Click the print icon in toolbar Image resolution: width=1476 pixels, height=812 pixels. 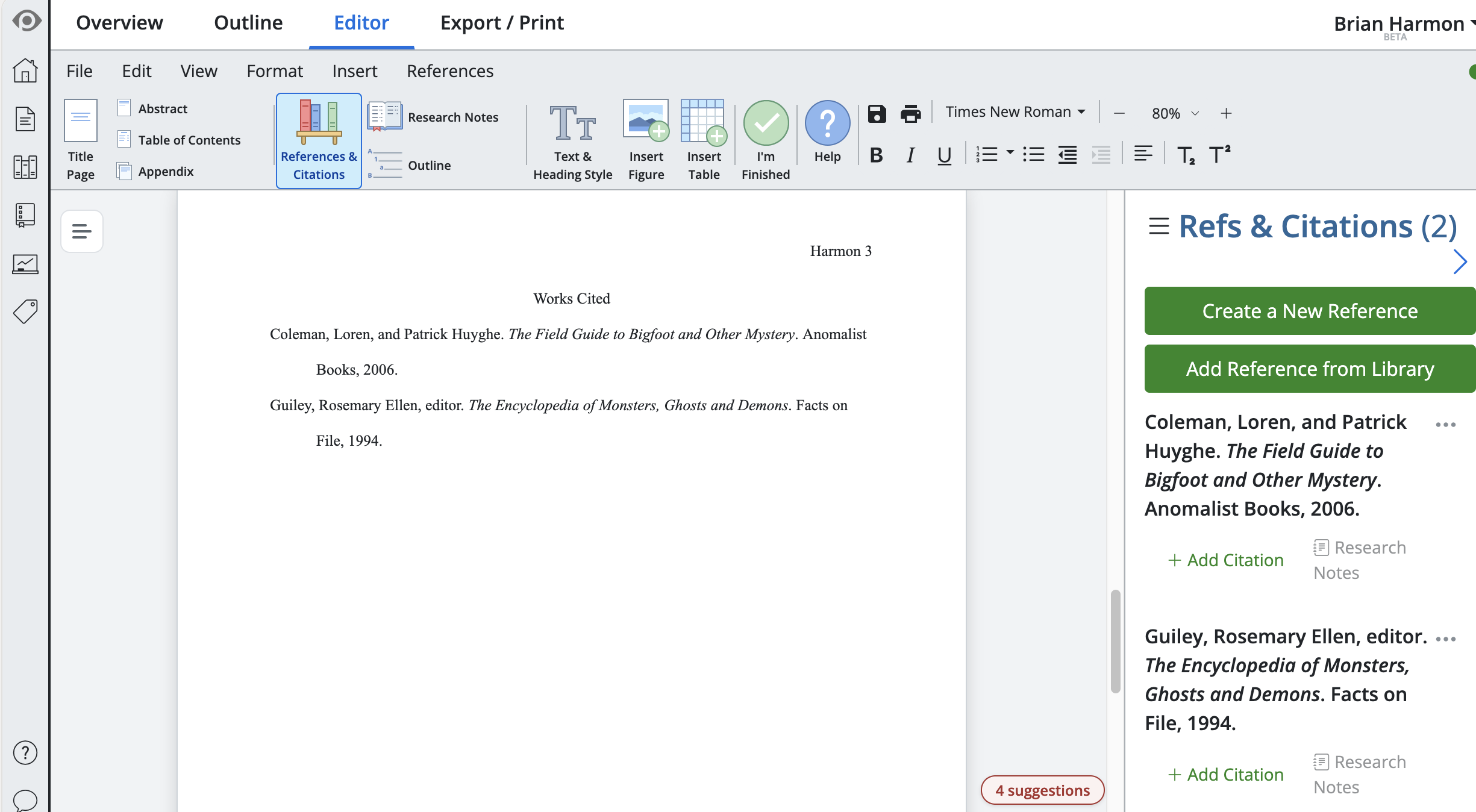click(x=910, y=113)
